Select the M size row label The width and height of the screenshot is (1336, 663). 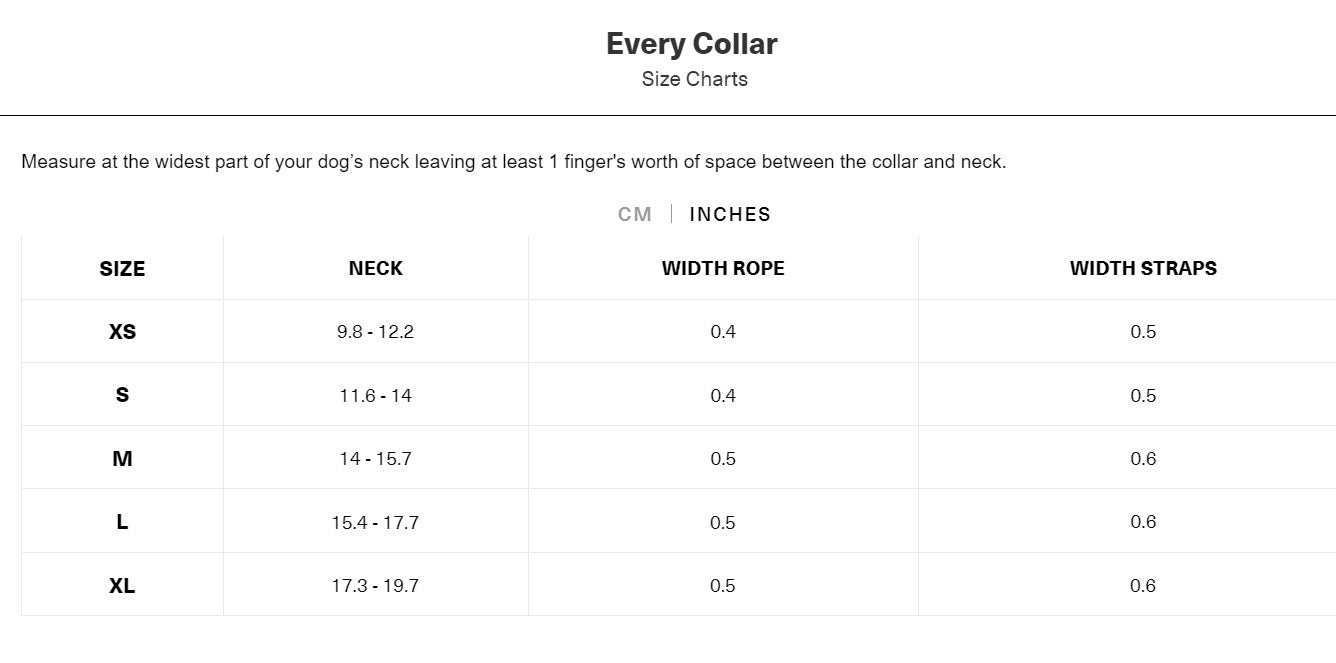click(121, 458)
